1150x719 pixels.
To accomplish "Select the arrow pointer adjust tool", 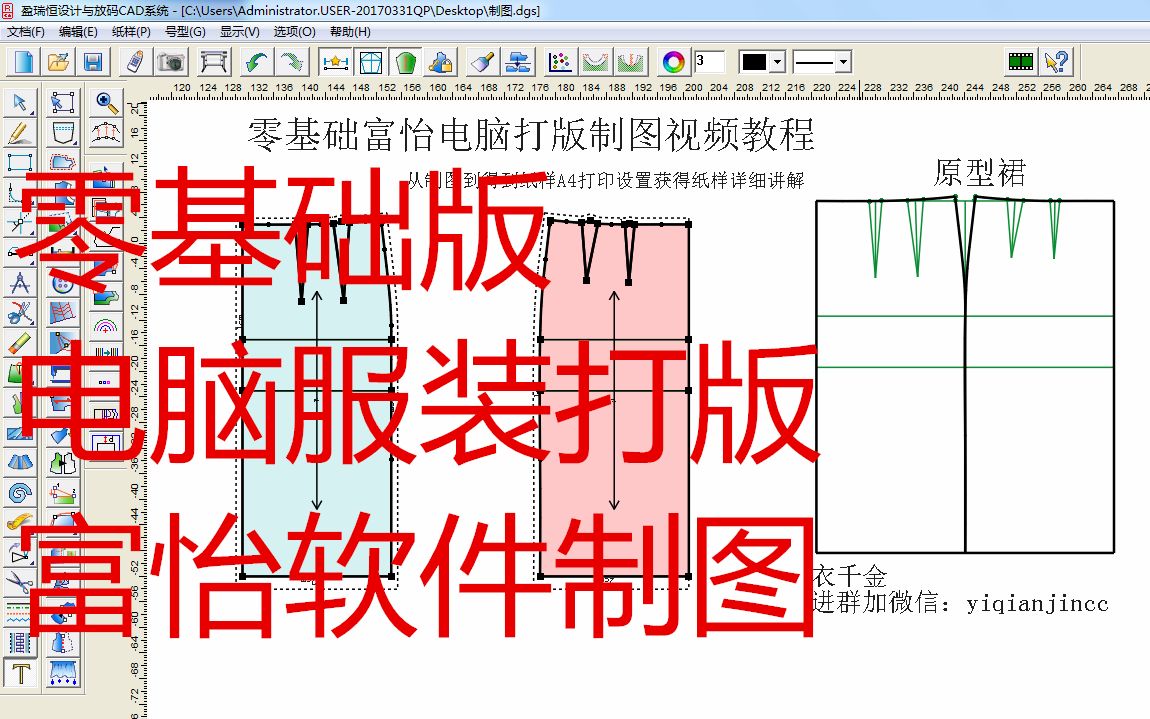I will click(x=20, y=102).
